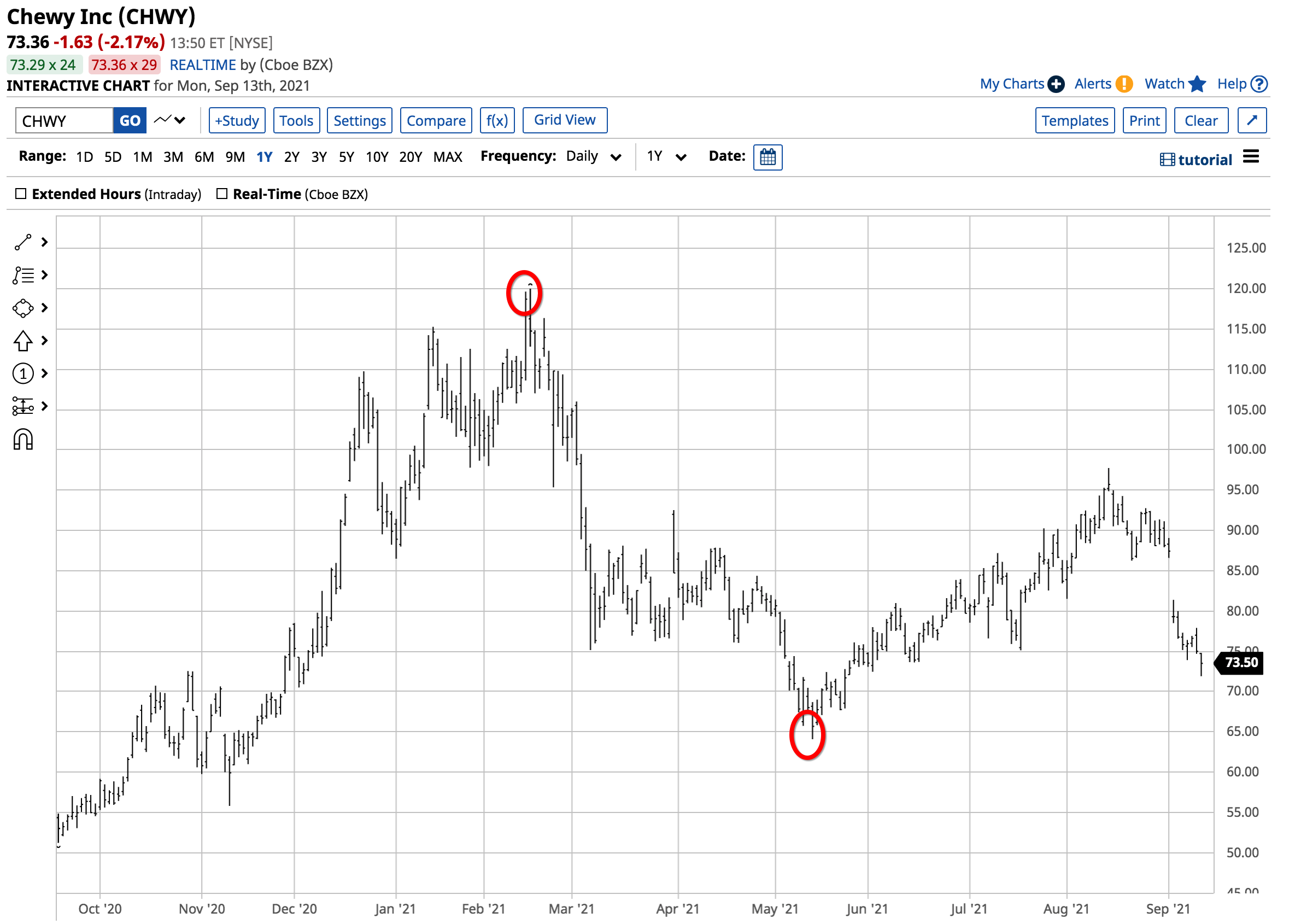Open the Templates button

1075,120
